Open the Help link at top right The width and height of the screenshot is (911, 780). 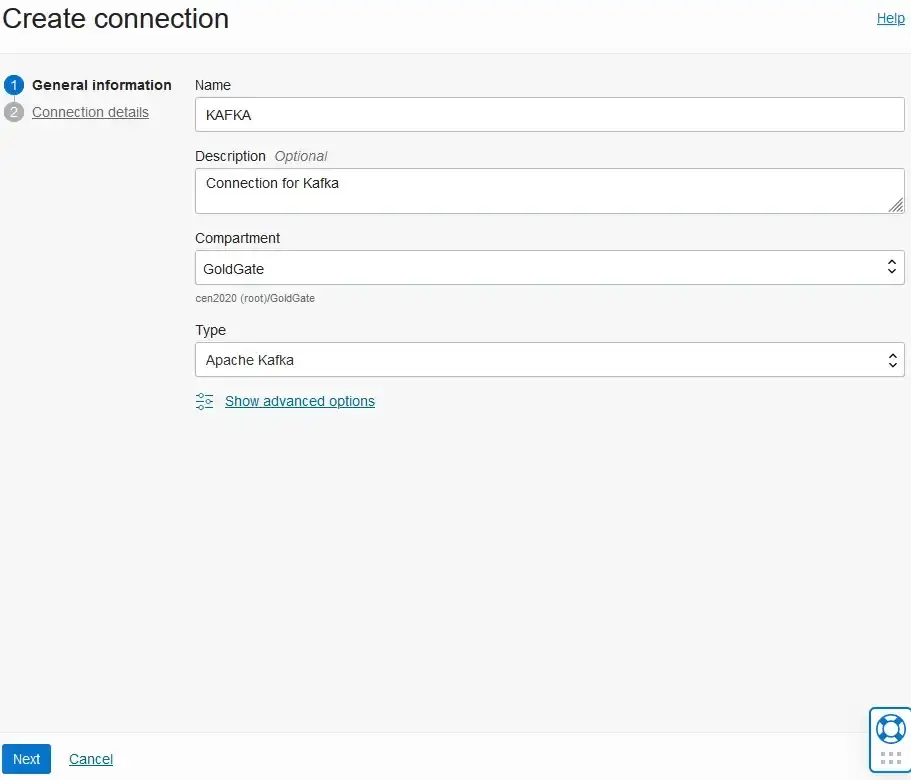click(890, 18)
